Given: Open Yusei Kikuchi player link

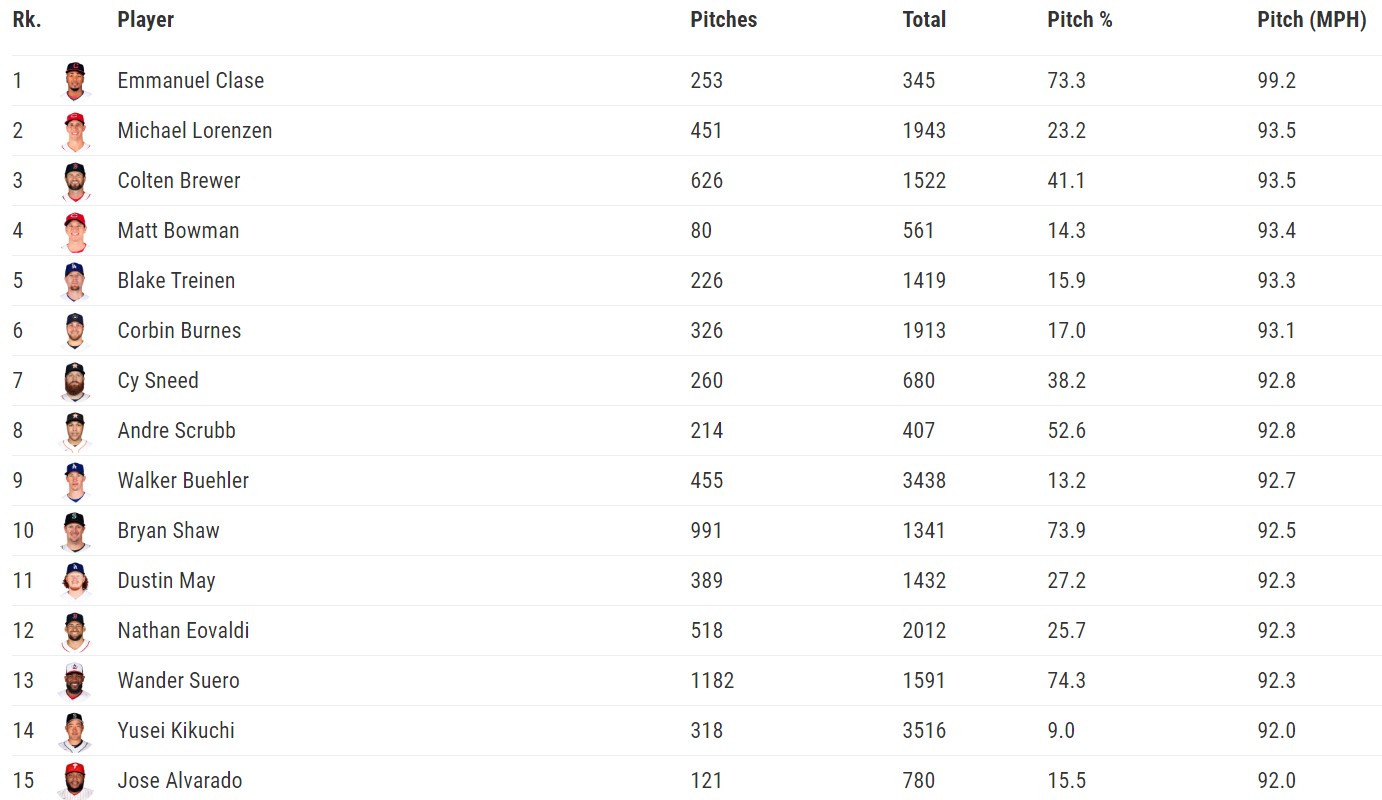Looking at the screenshot, I should (176, 731).
